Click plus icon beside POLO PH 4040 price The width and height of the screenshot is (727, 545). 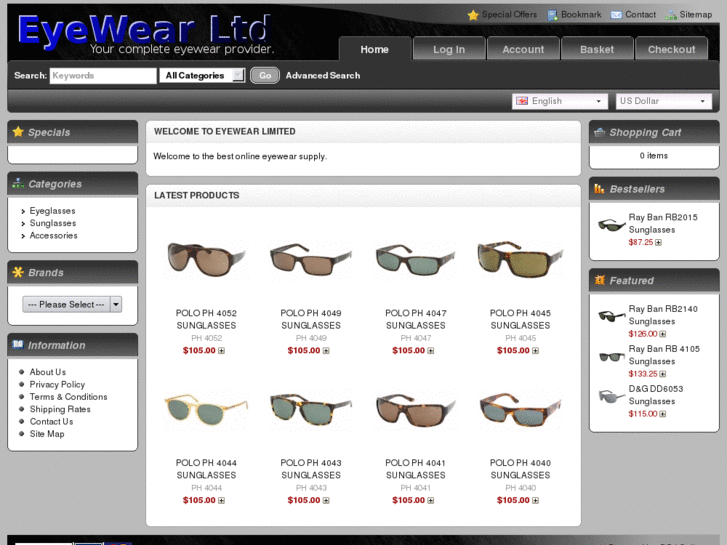click(536, 500)
